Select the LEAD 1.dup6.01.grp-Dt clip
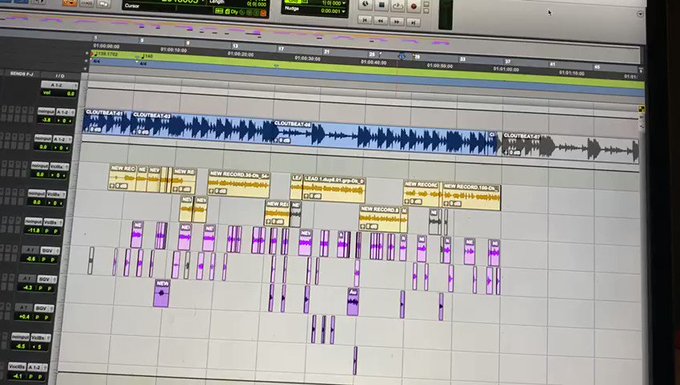The width and height of the screenshot is (680, 385). [334, 189]
